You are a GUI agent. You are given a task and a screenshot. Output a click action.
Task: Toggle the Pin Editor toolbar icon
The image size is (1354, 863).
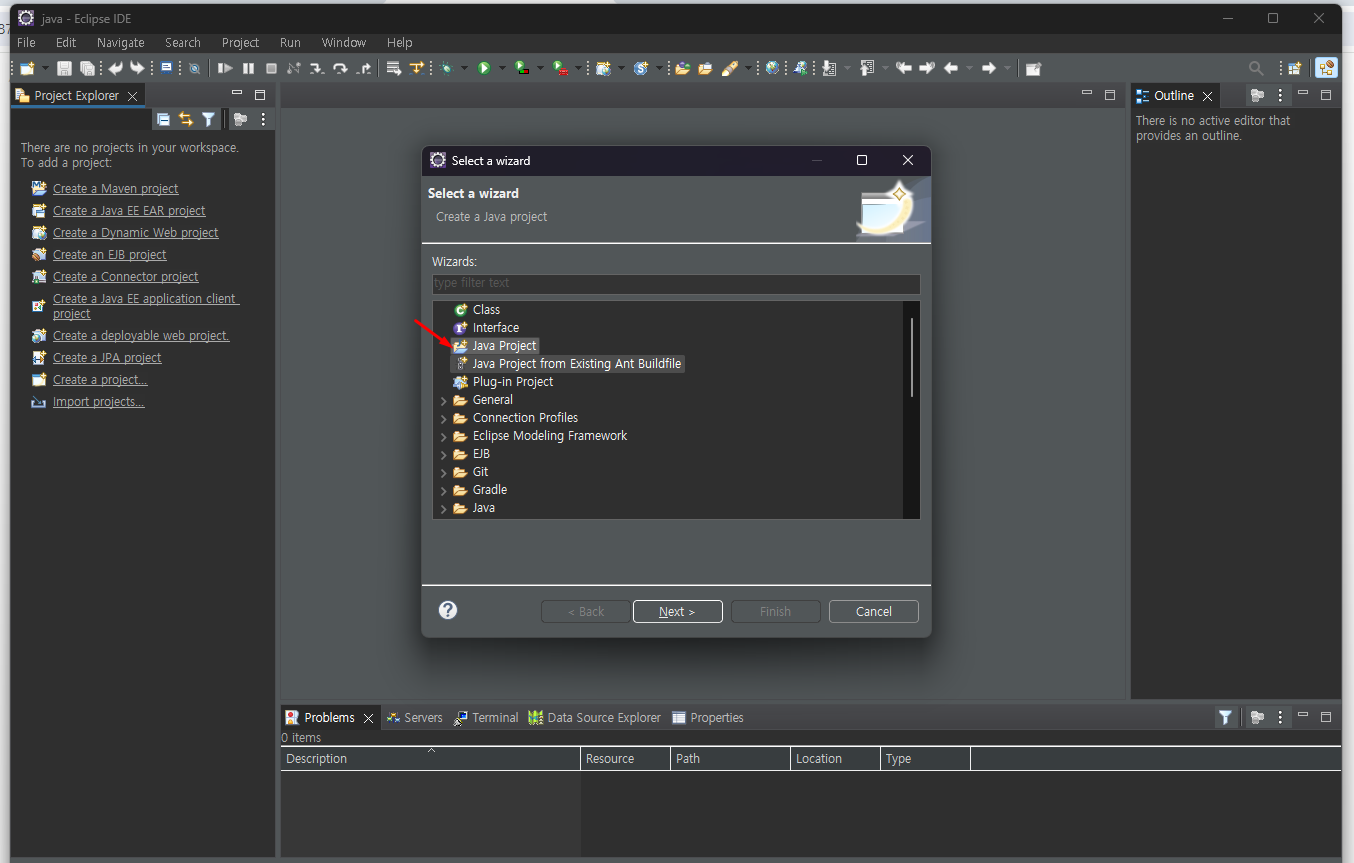point(1034,68)
